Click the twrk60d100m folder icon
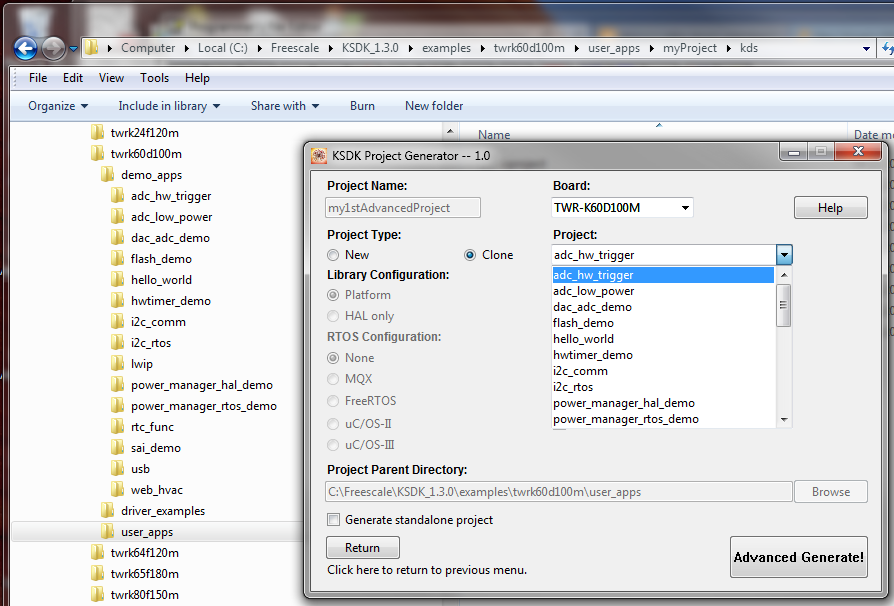Viewport: 894px width, 606px height. (x=97, y=153)
